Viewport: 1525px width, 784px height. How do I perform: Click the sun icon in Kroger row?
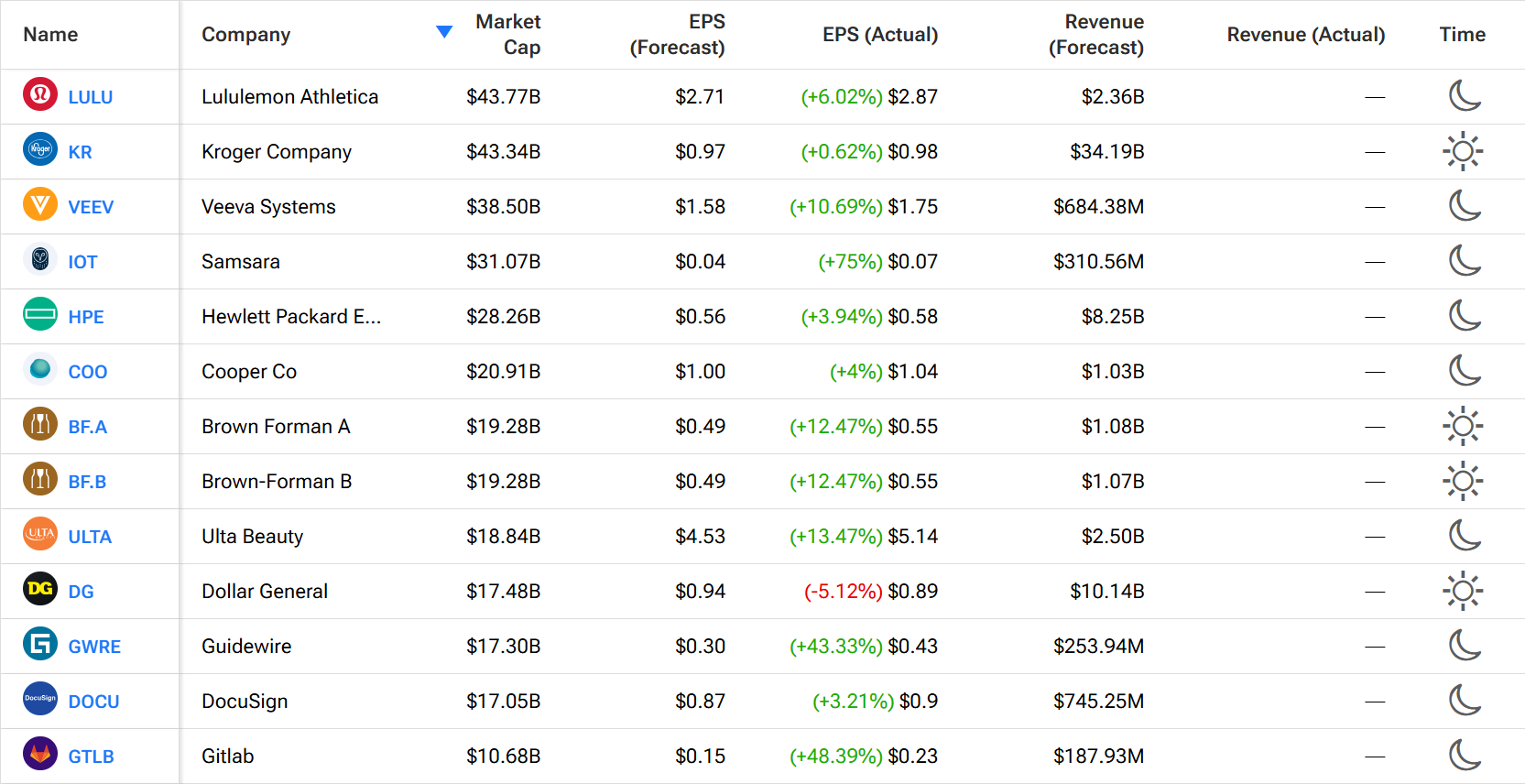pyautogui.click(x=1463, y=151)
